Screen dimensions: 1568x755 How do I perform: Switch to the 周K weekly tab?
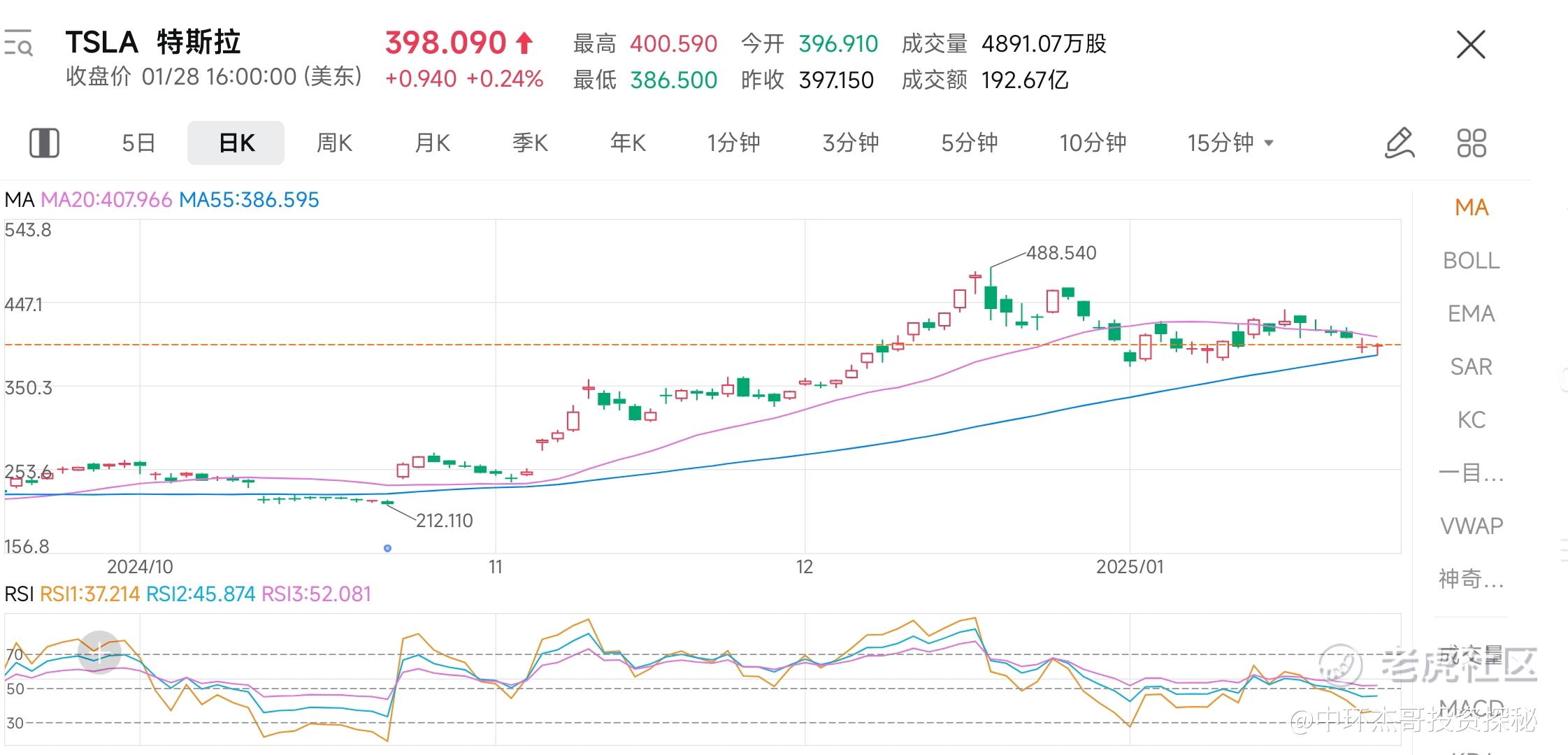click(x=334, y=143)
